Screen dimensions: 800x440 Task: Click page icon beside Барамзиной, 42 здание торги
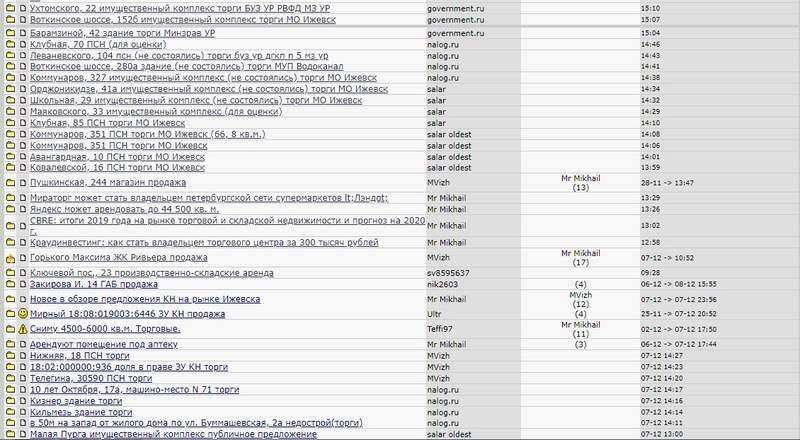pyautogui.click(x=22, y=33)
